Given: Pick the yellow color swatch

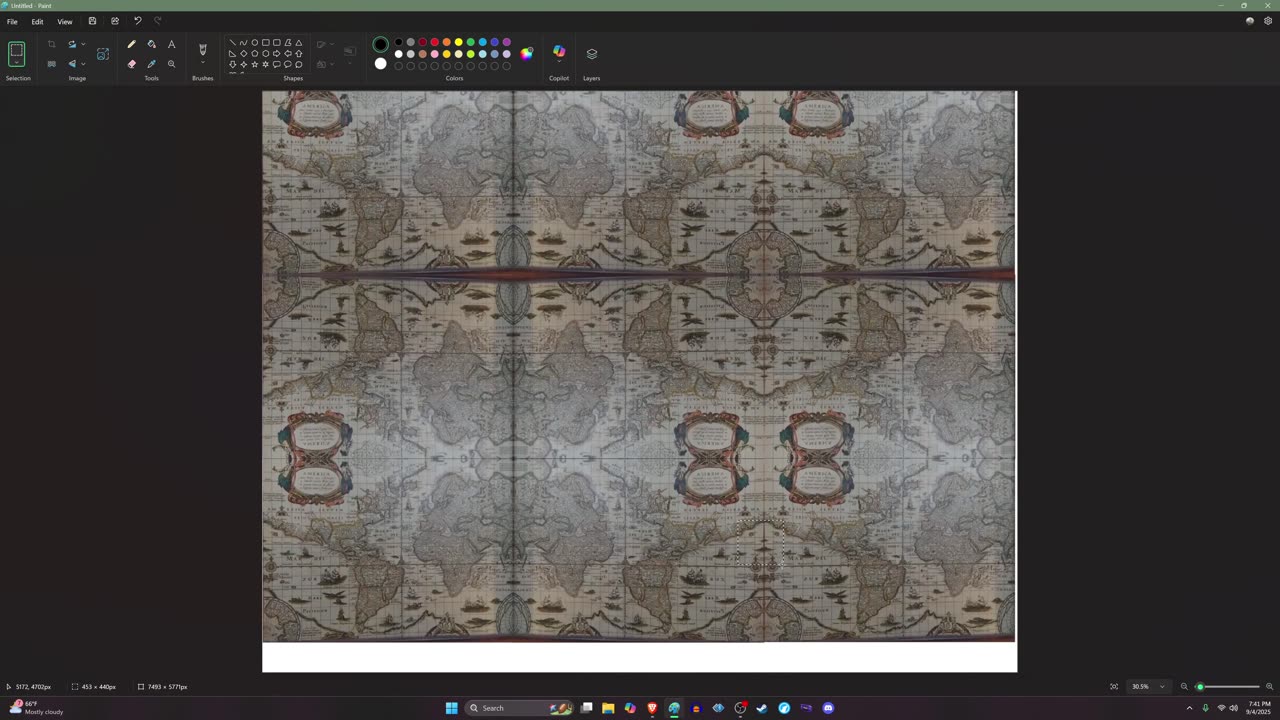Looking at the screenshot, I should (x=458, y=42).
